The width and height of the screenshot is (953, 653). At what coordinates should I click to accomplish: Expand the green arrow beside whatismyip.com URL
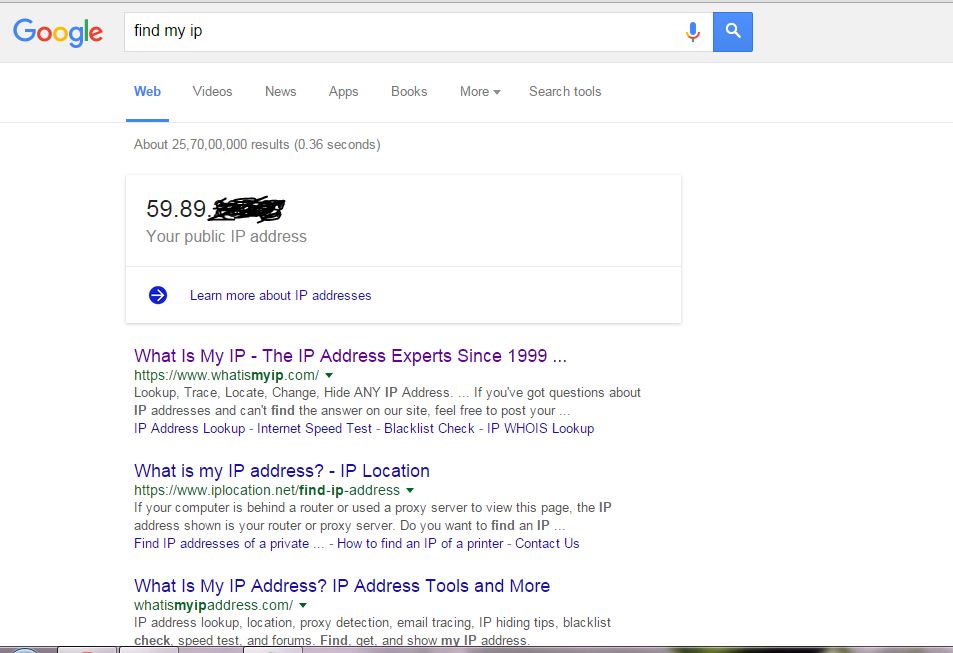pyautogui.click(x=329, y=375)
